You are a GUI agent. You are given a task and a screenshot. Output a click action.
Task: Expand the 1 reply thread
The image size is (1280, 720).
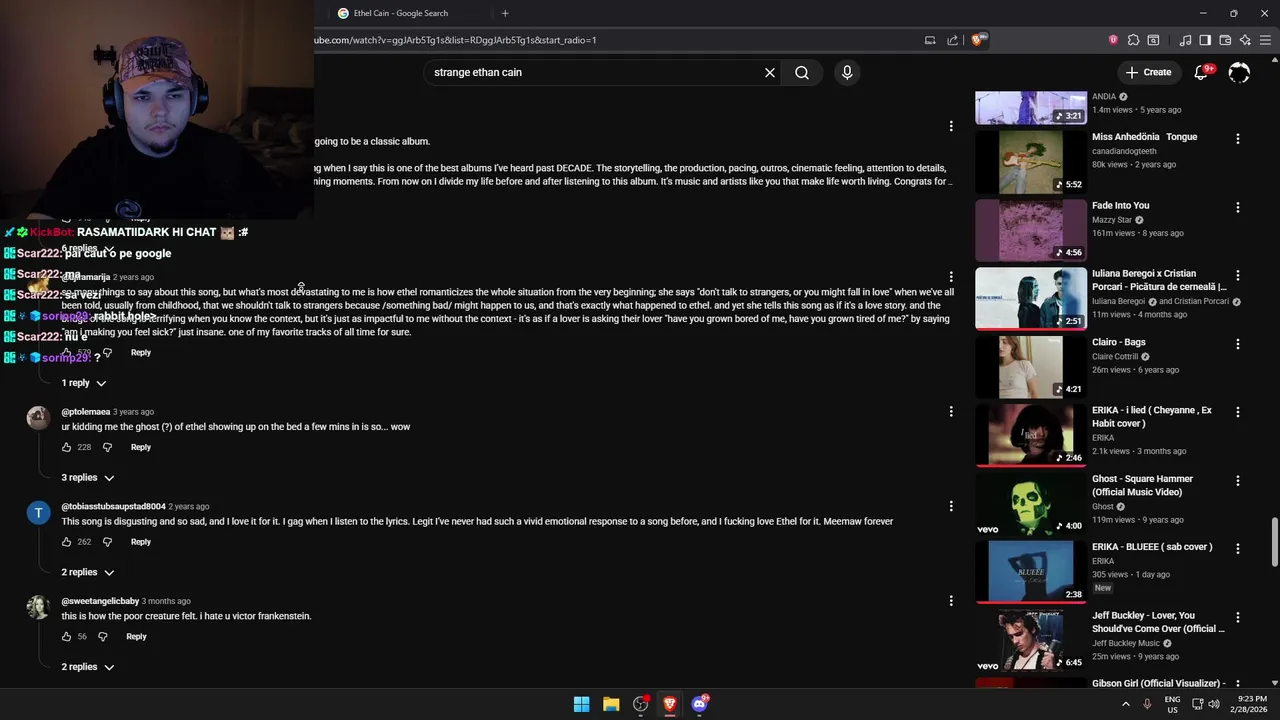83,383
